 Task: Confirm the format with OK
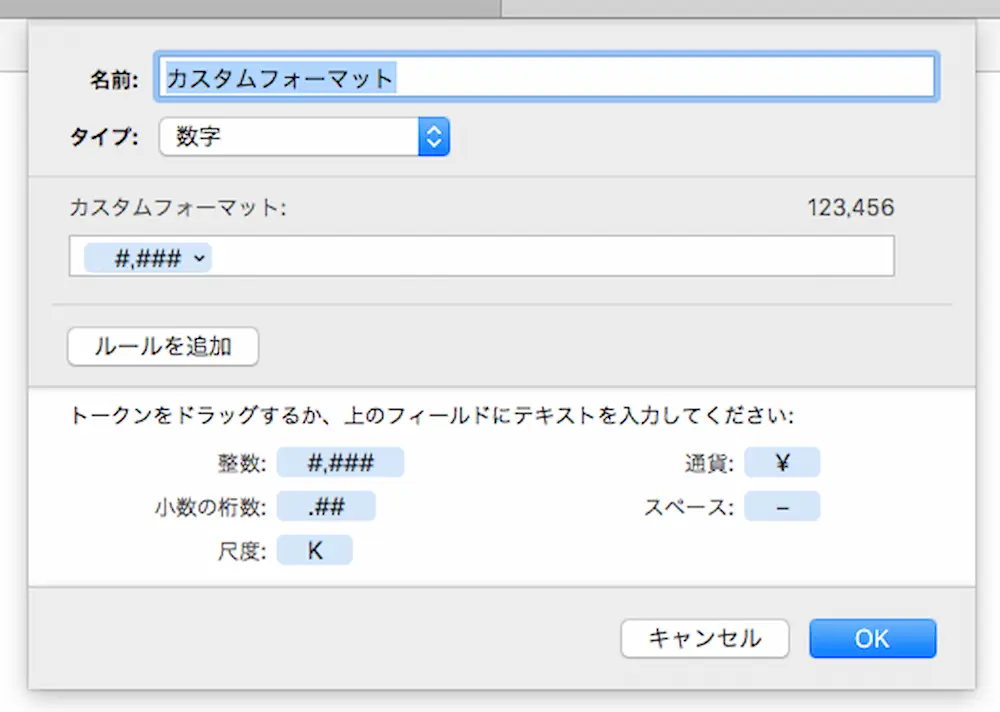point(872,638)
